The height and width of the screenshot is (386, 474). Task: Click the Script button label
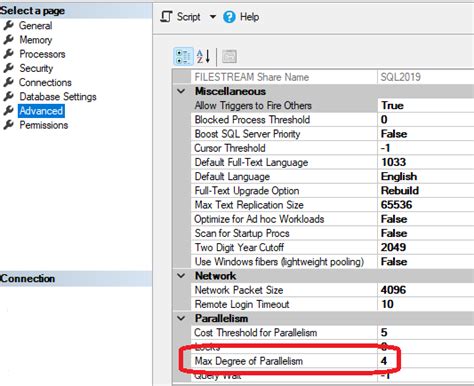pos(188,17)
